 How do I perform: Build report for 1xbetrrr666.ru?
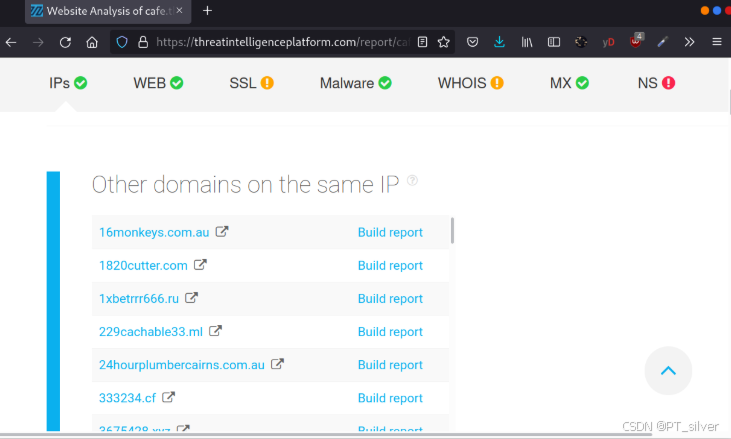pos(390,298)
